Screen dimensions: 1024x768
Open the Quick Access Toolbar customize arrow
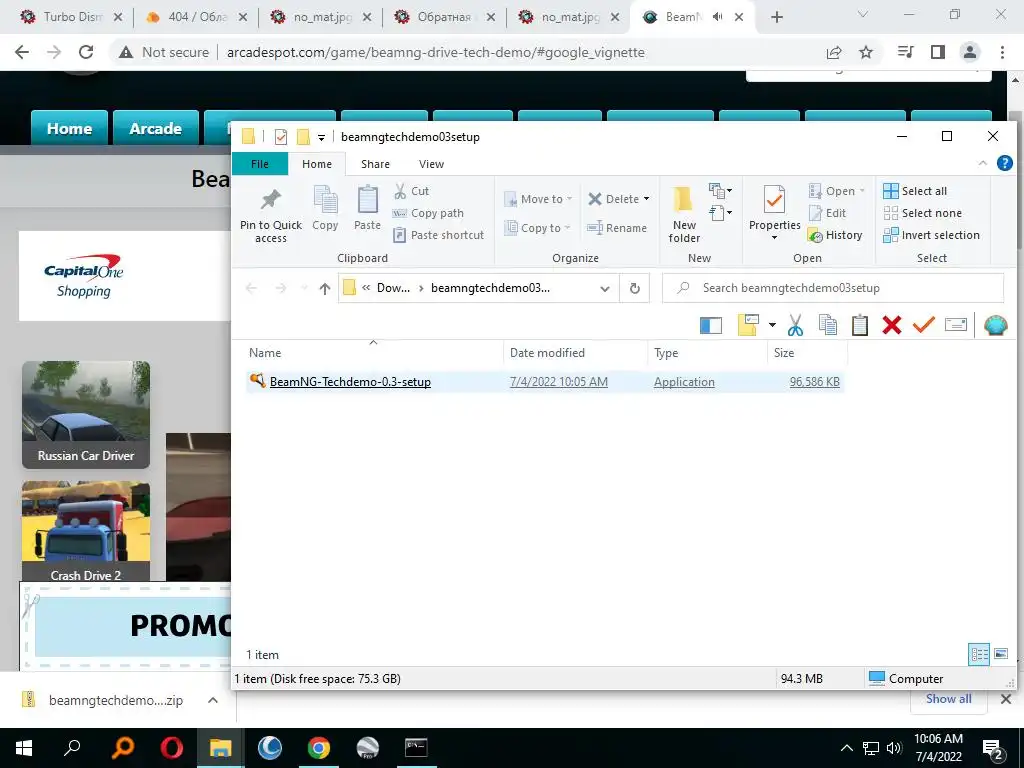click(x=321, y=137)
